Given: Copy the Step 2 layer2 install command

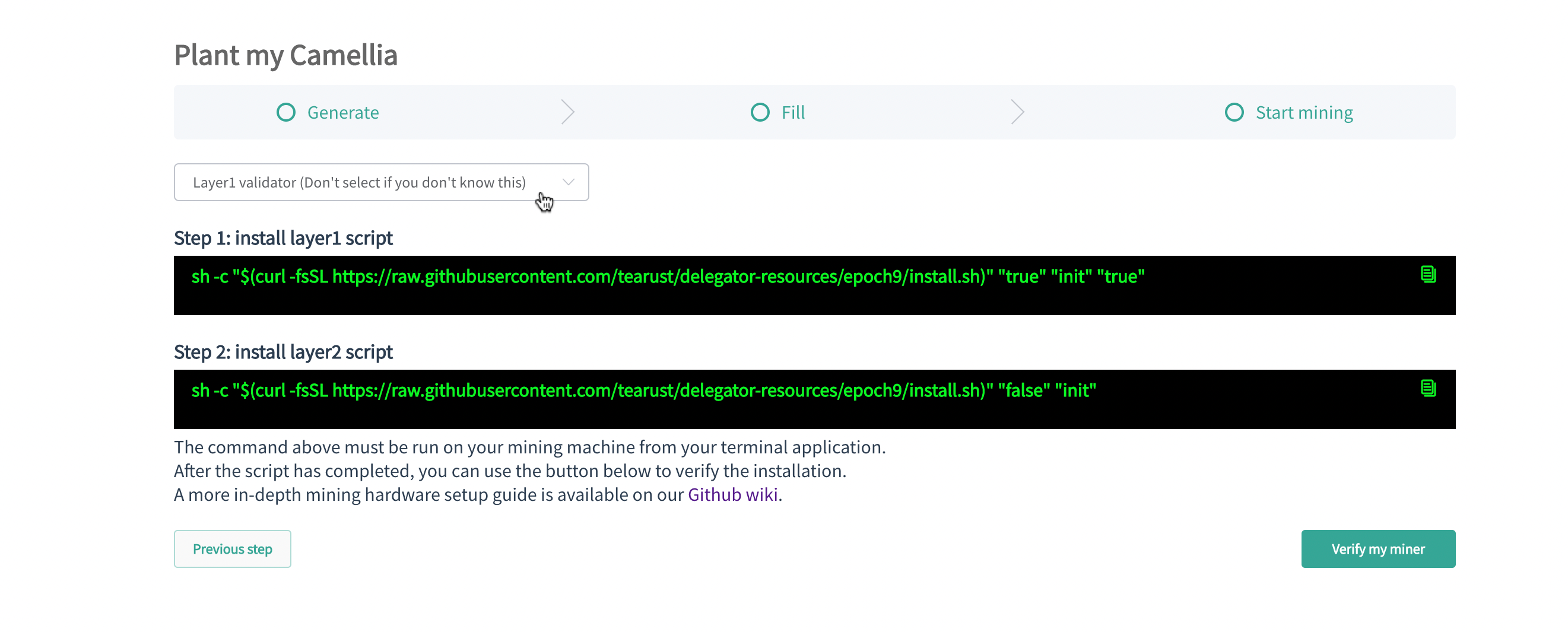Looking at the screenshot, I should (1428, 389).
